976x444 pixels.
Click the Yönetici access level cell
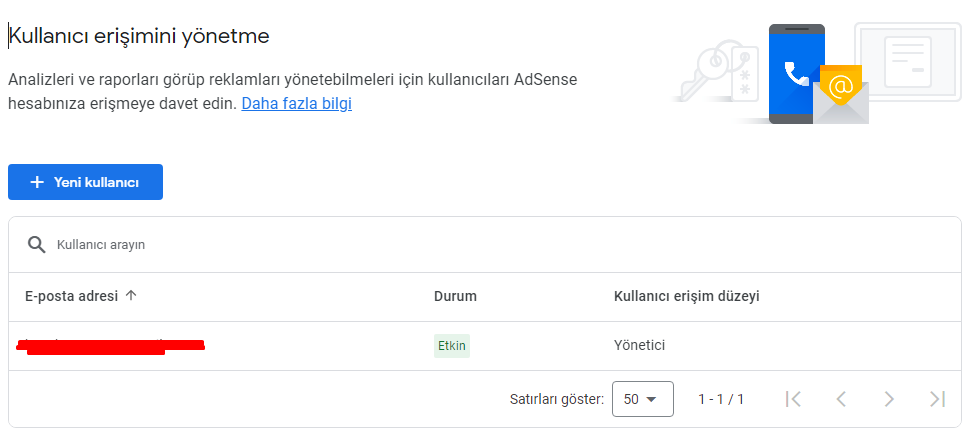pos(639,345)
